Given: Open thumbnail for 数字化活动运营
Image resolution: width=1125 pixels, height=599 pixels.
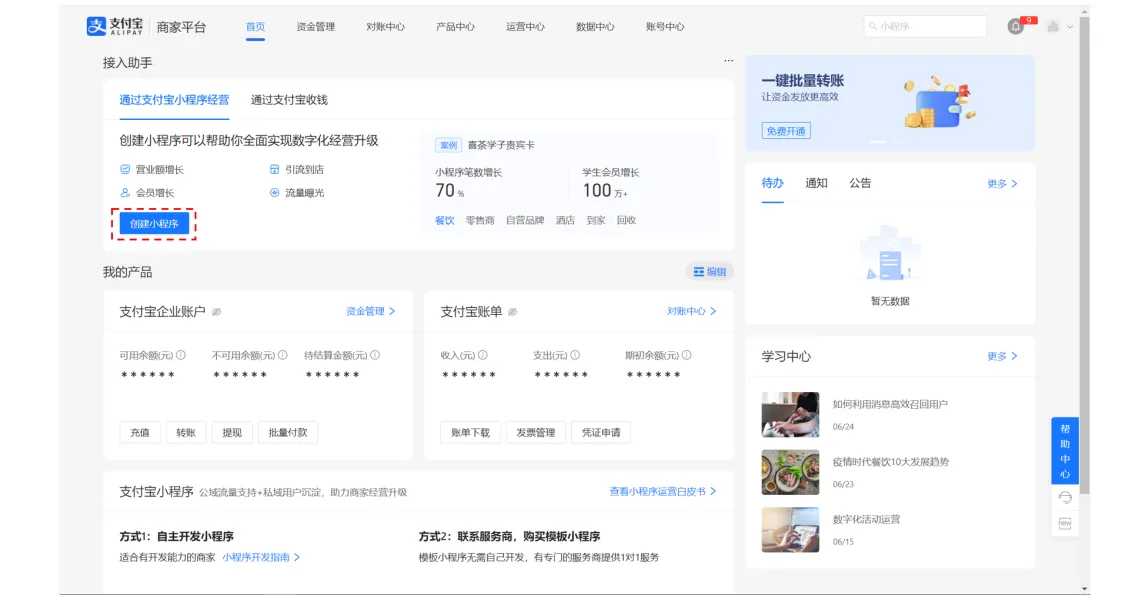Looking at the screenshot, I should (790, 529).
